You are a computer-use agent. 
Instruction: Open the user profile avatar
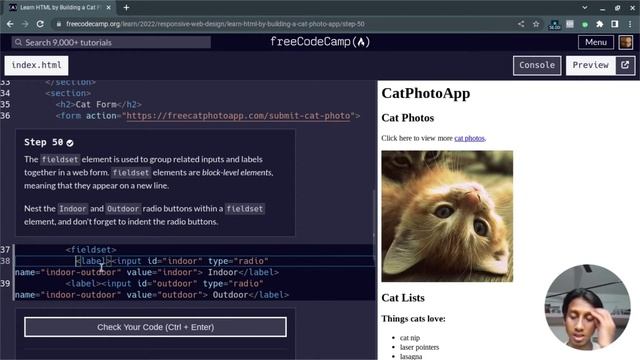[626, 42]
